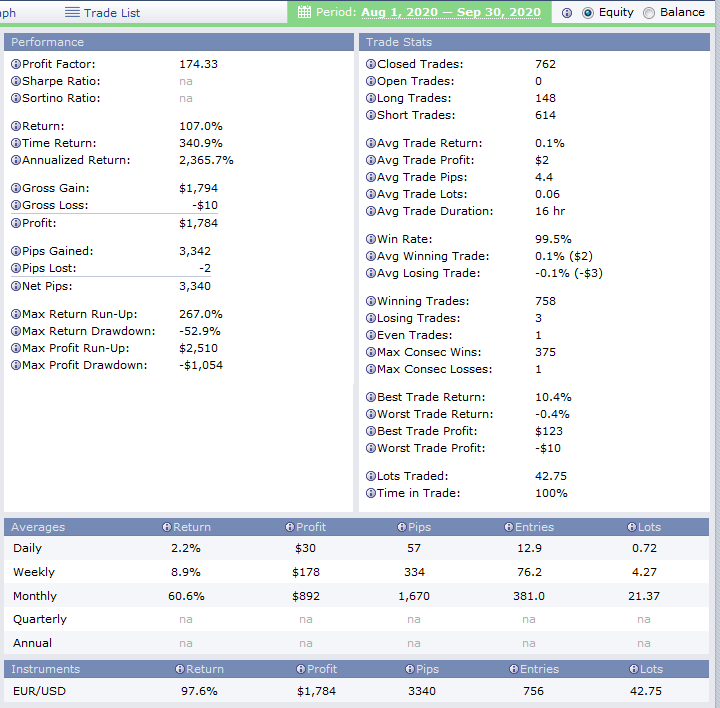Click info icon next to Lots Traded
The image size is (720, 708).
tap(371, 476)
